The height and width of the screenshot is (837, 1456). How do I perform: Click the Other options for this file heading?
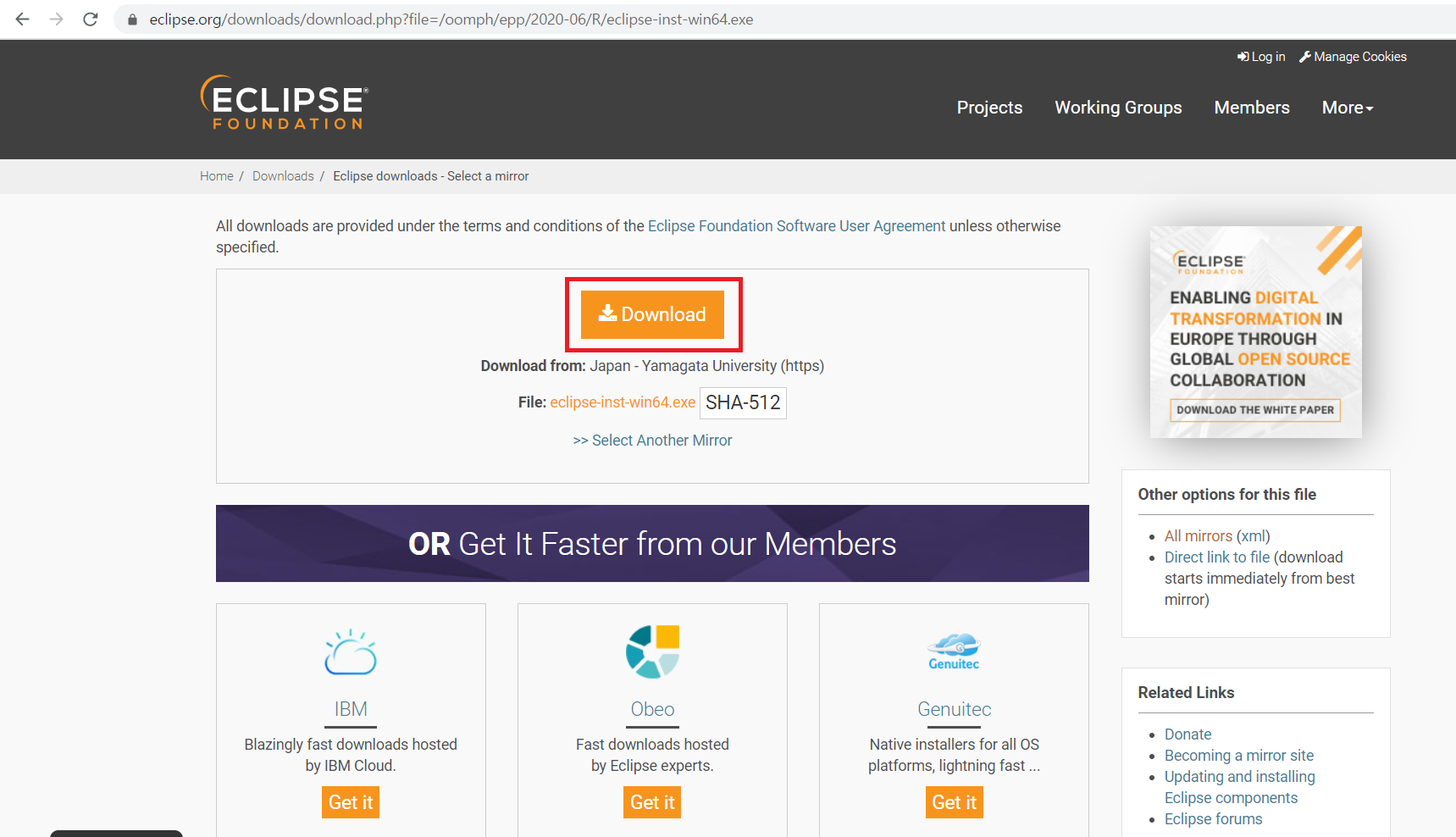pos(1226,495)
